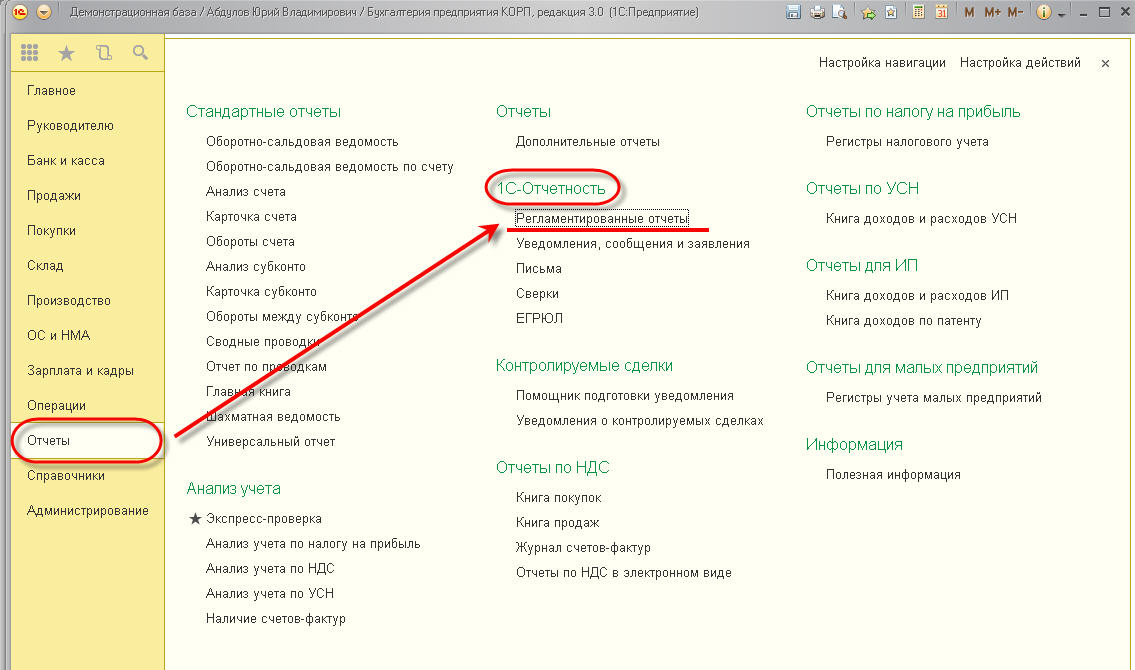Screen dimensions: 1135x670
Task: Open Журнал счетов-фактур
Action: (x=583, y=548)
